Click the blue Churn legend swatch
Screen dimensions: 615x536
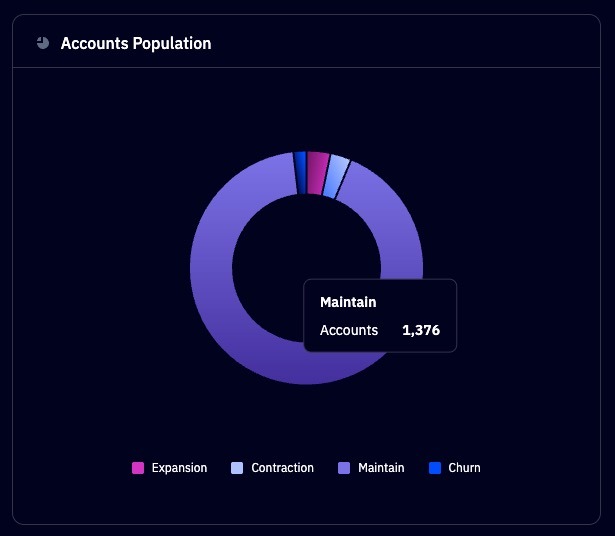(x=435, y=468)
